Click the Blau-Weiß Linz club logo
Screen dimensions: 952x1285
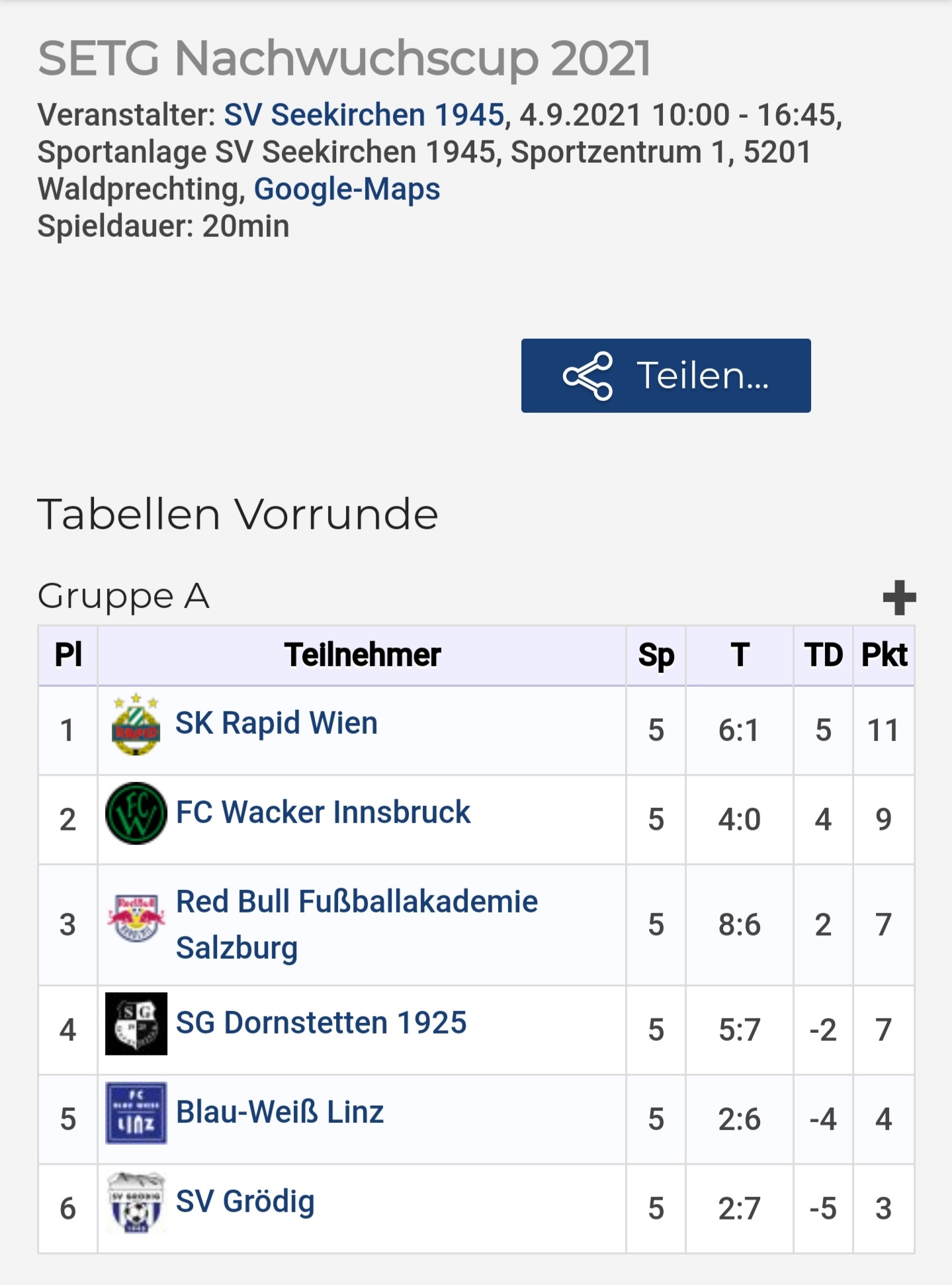[136, 1113]
